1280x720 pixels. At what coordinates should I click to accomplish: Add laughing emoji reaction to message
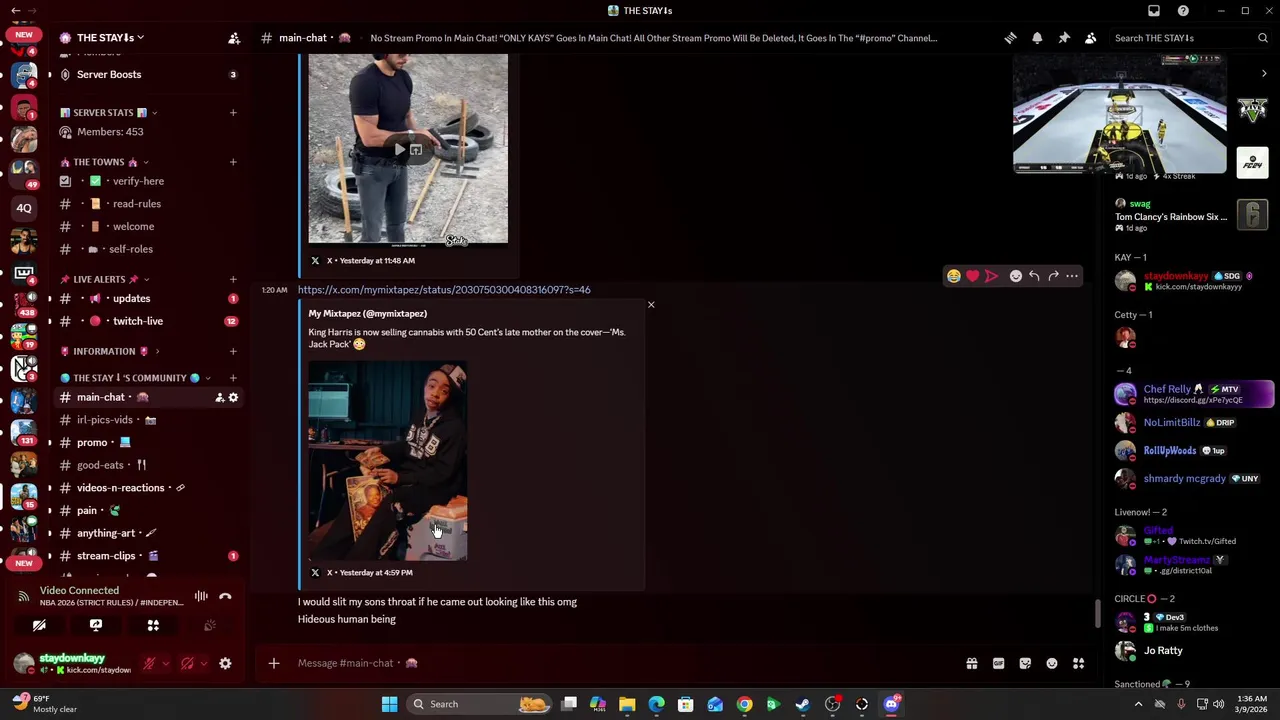coord(954,276)
